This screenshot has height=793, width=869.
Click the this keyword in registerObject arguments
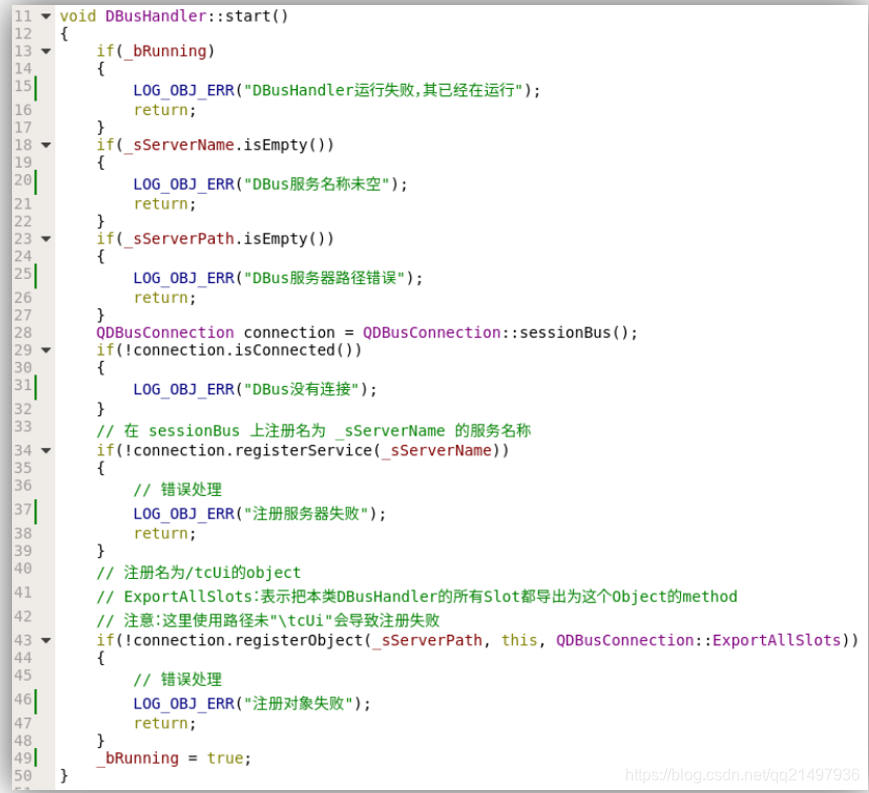point(519,641)
